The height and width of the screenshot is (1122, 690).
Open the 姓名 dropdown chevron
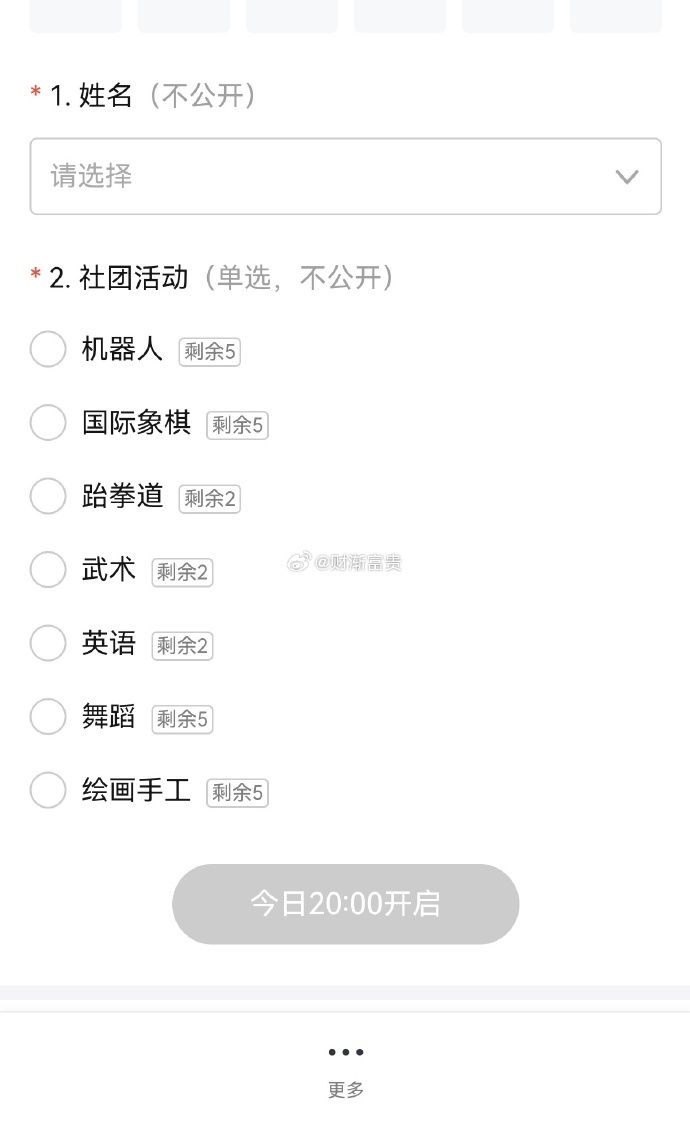pos(627,177)
